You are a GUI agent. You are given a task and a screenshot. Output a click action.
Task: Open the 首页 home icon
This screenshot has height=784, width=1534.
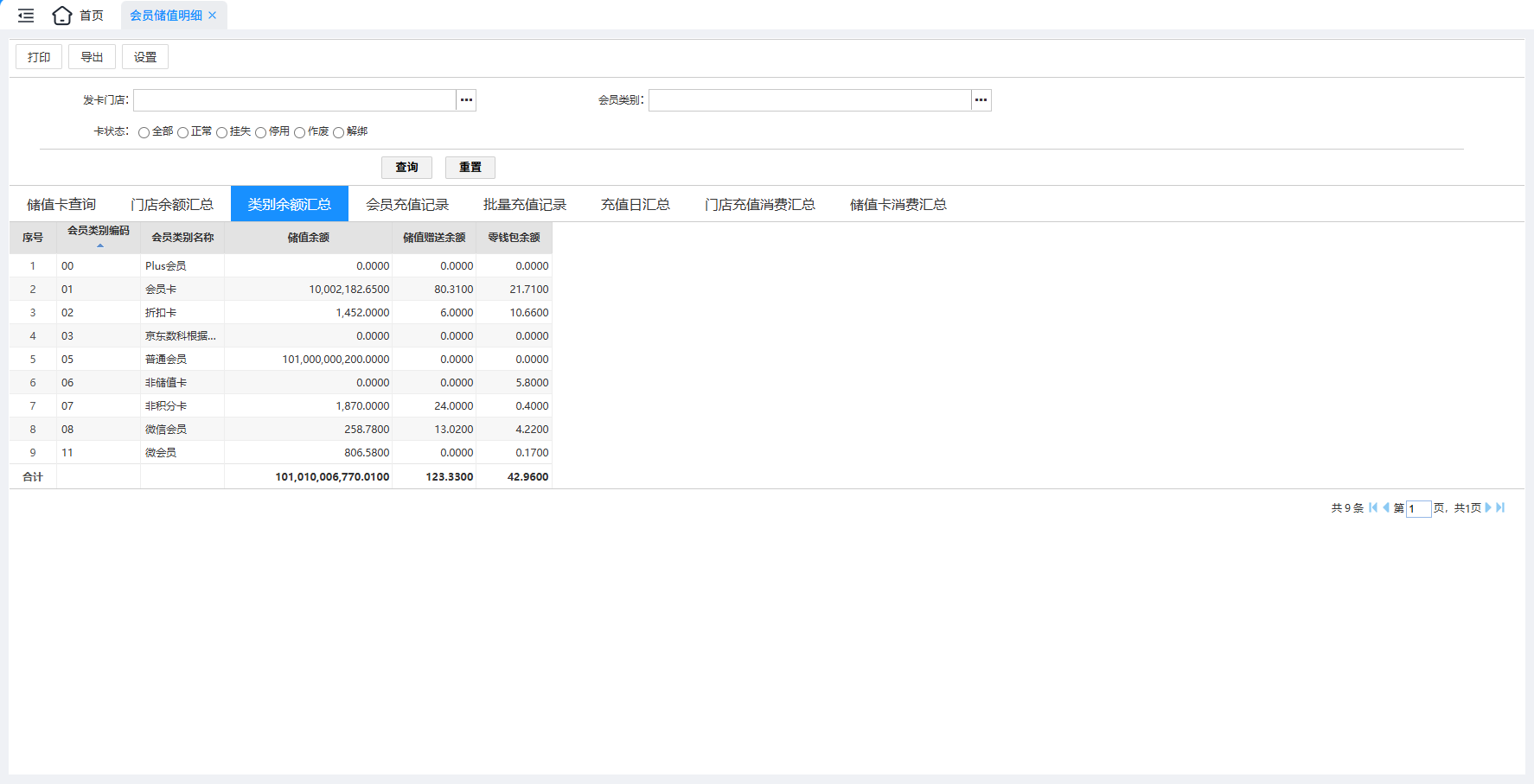pos(62,16)
